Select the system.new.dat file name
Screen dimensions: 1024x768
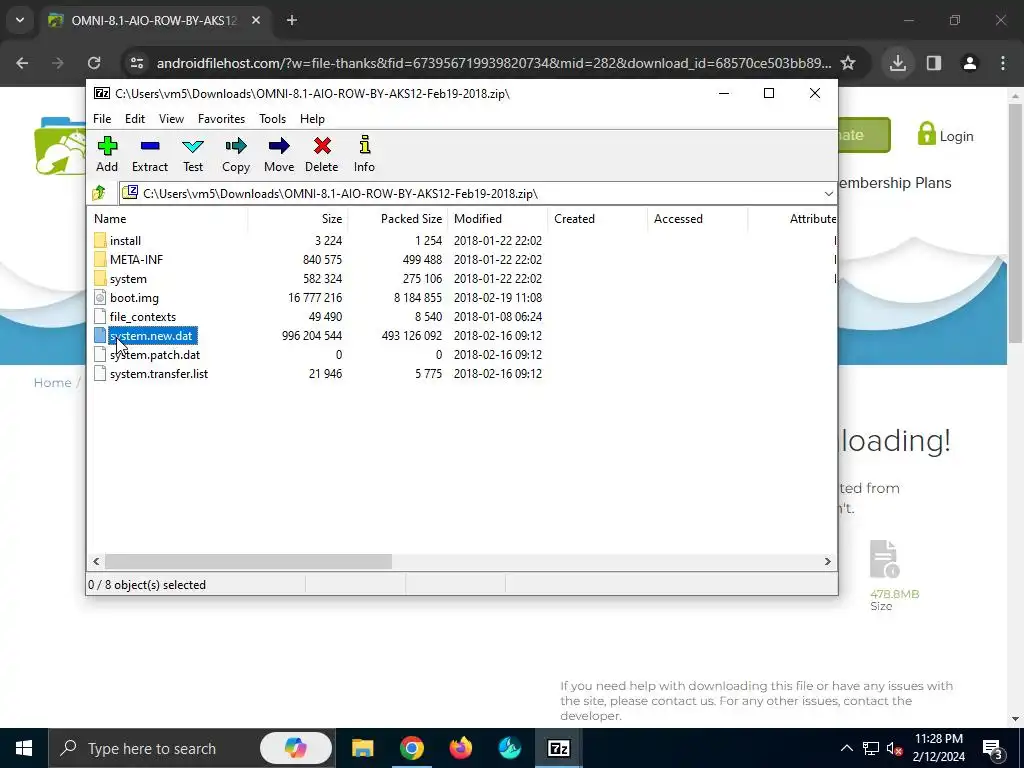(151, 336)
